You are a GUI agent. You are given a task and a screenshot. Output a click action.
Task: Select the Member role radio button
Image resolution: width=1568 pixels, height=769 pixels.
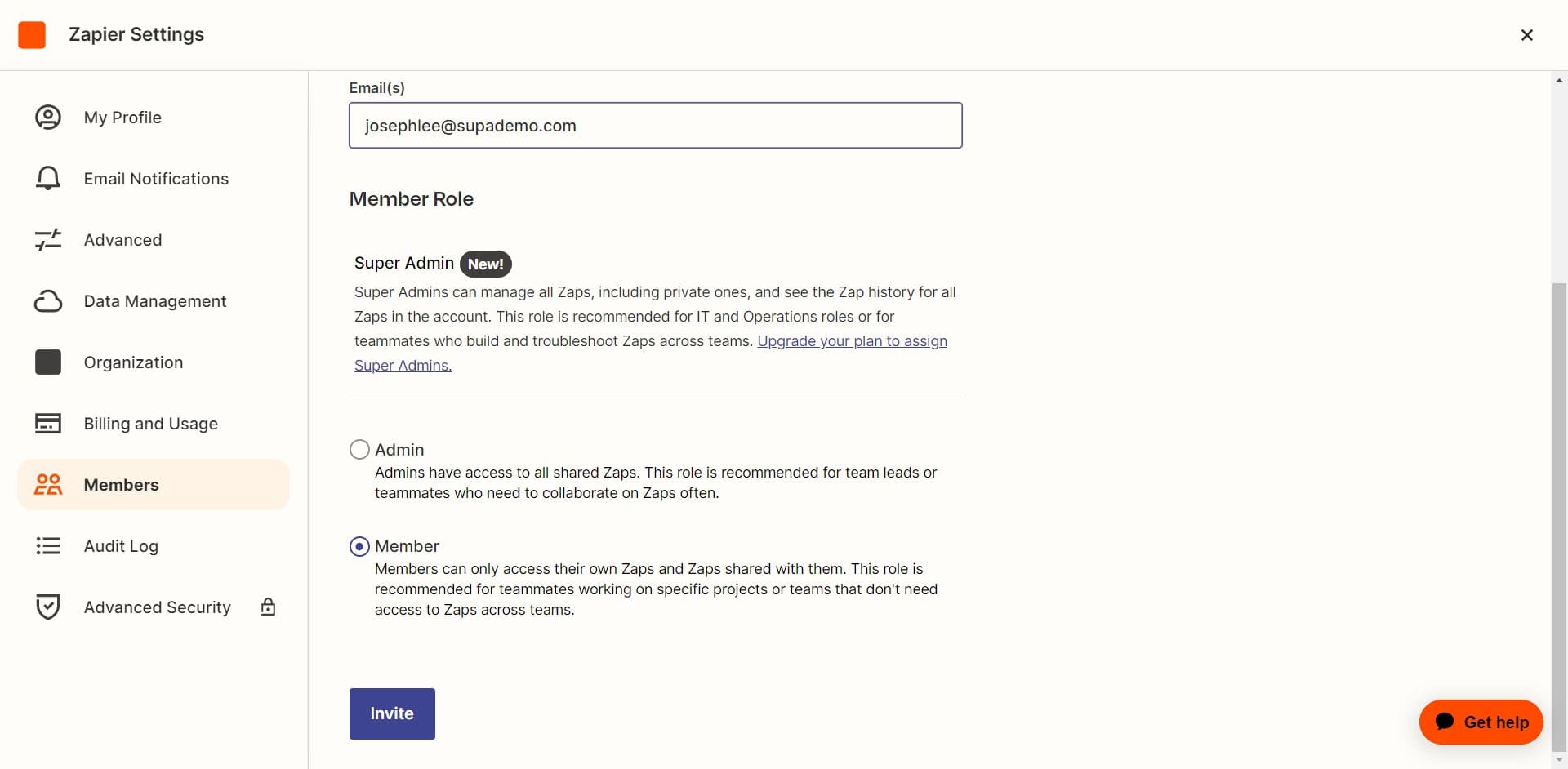[x=359, y=546]
